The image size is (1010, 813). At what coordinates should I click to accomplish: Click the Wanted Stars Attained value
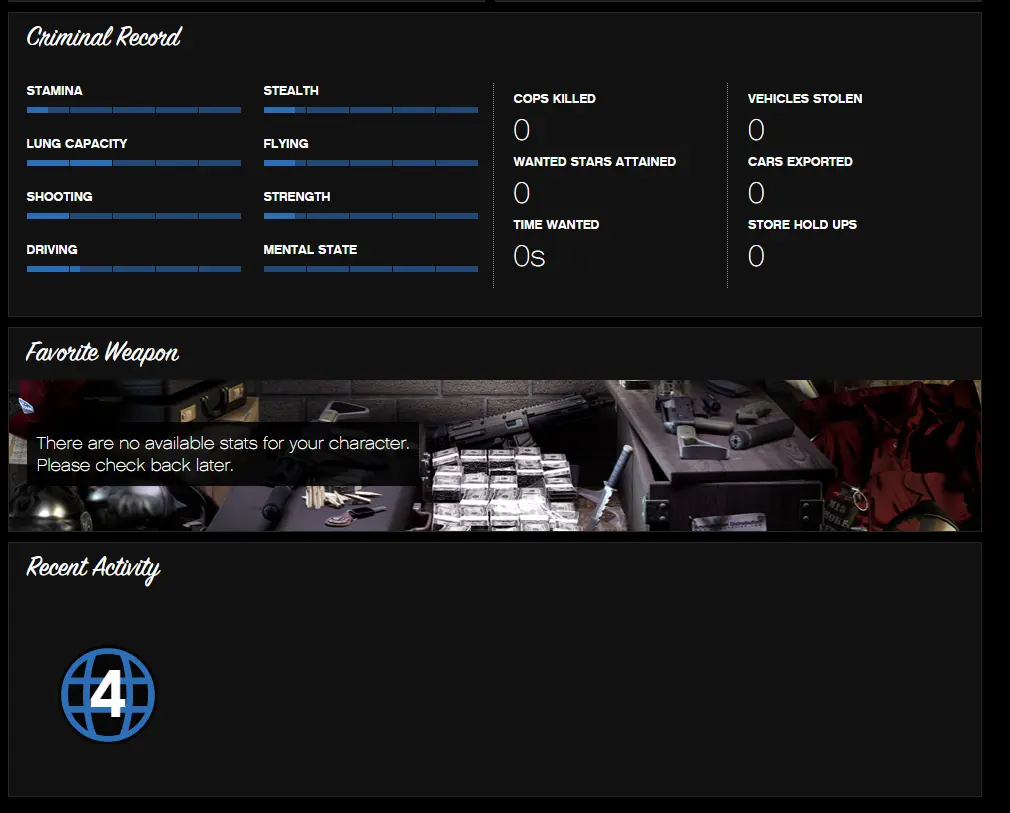pos(522,193)
